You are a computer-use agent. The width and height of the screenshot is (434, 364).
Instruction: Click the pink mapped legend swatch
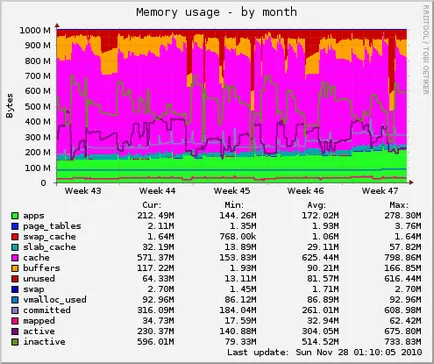coord(15,321)
